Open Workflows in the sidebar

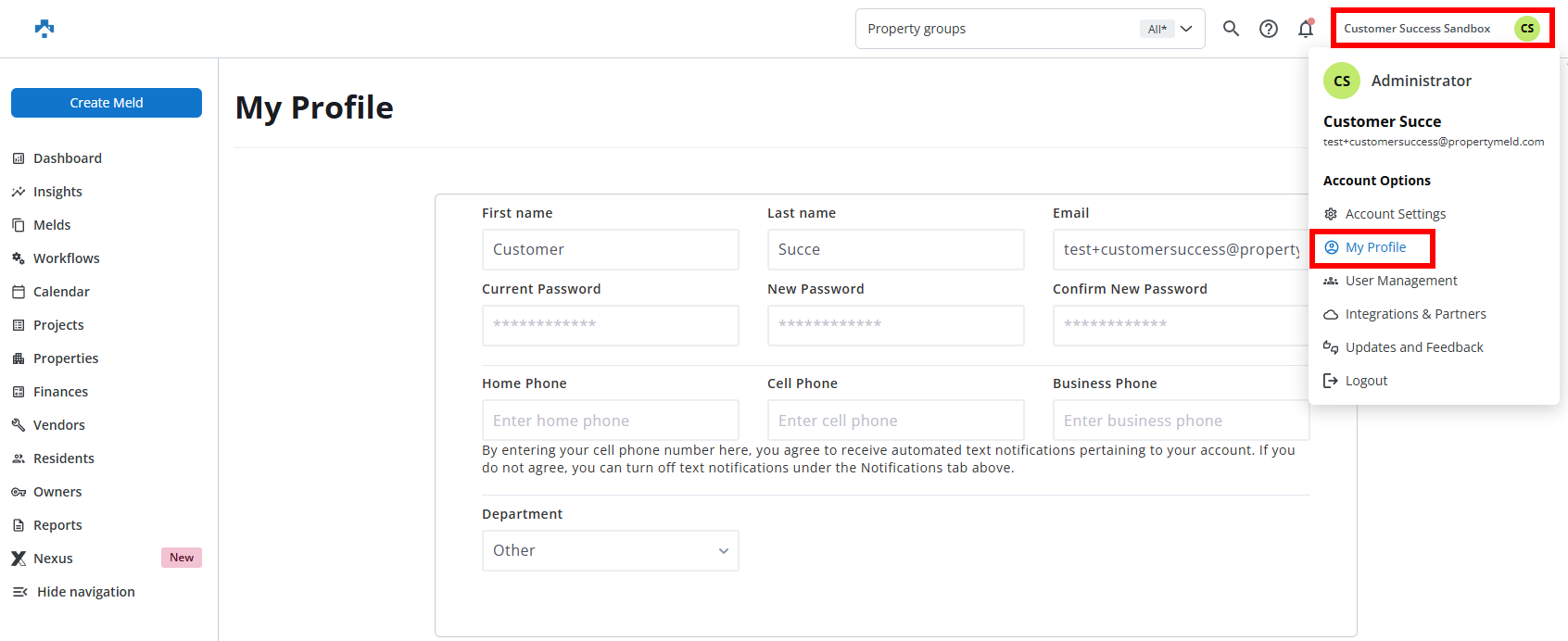click(x=66, y=258)
